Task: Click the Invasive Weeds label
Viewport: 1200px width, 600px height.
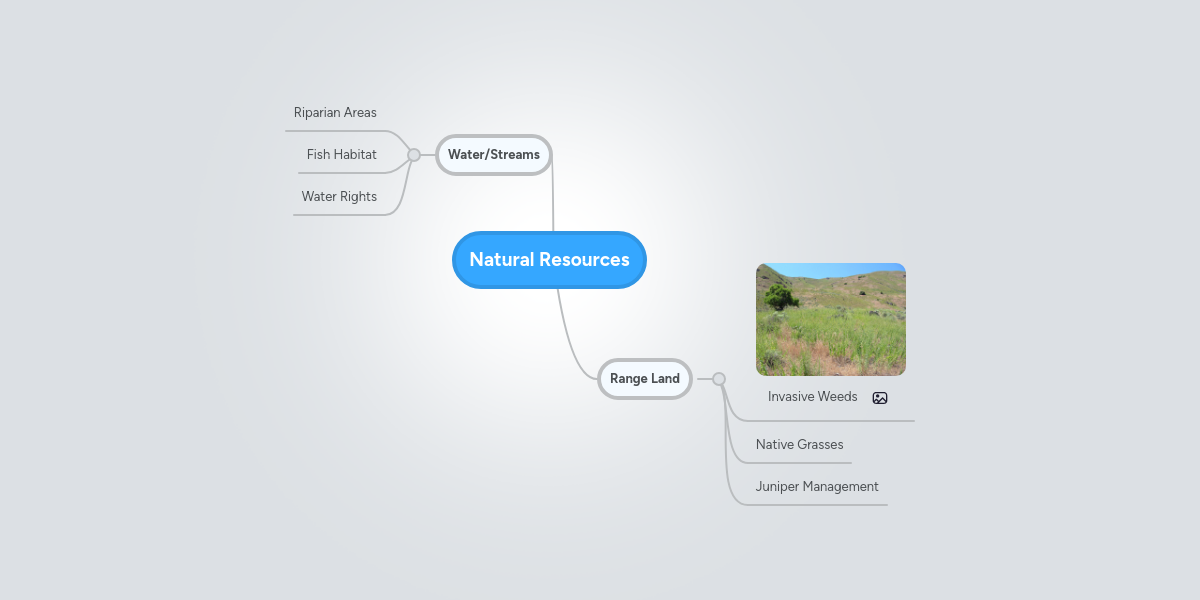Action: [812, 397]
